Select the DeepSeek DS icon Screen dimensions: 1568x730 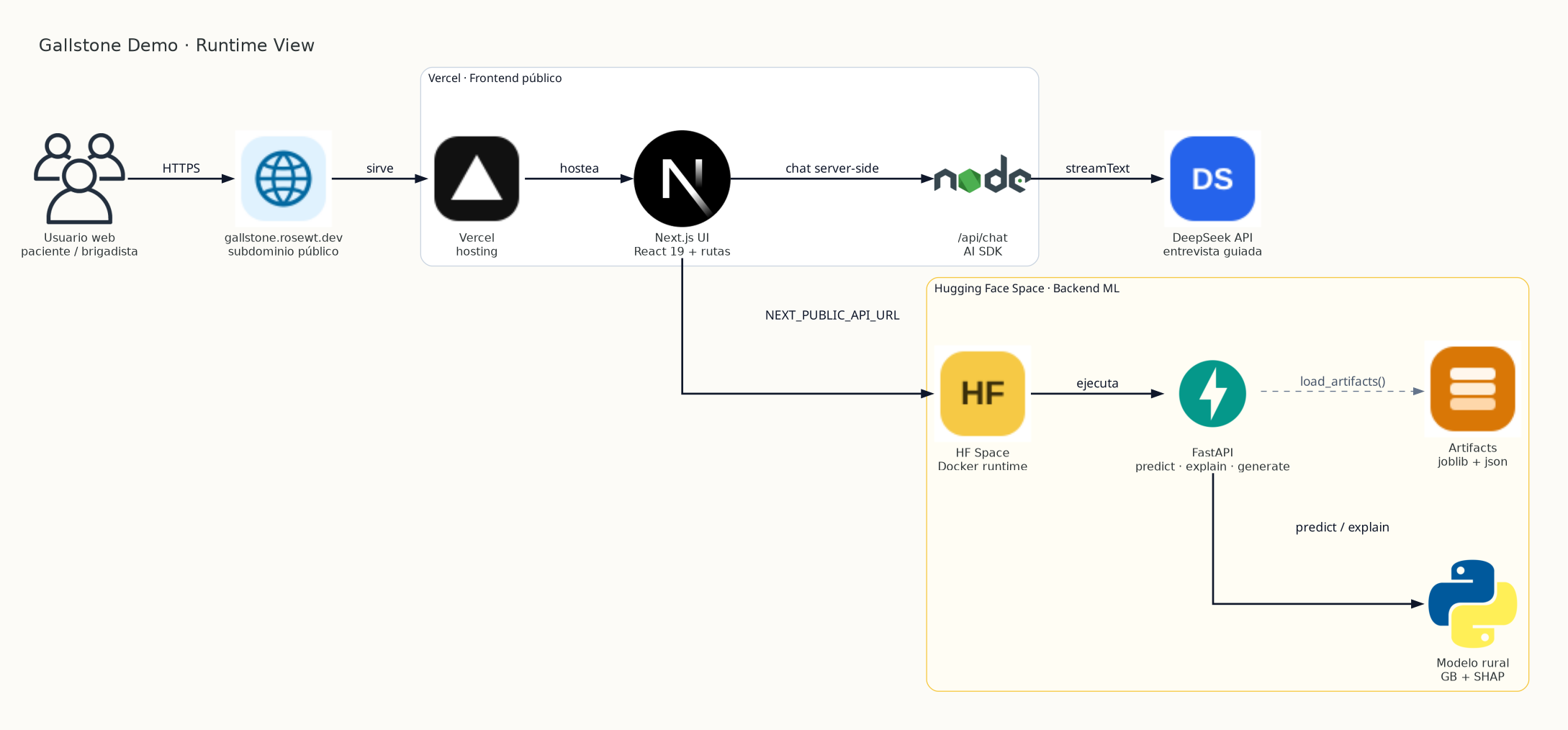pos(1212,179)
